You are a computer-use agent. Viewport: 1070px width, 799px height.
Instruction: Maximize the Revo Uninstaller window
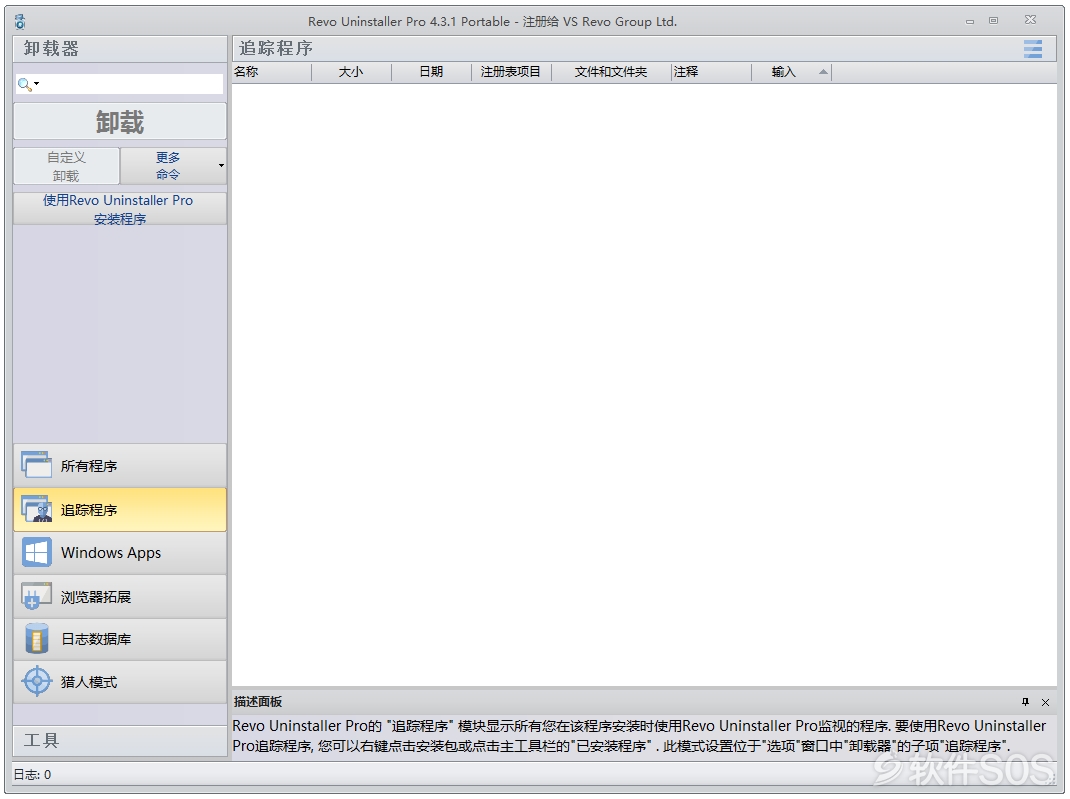pyautogui.click(x=994, y=21)
